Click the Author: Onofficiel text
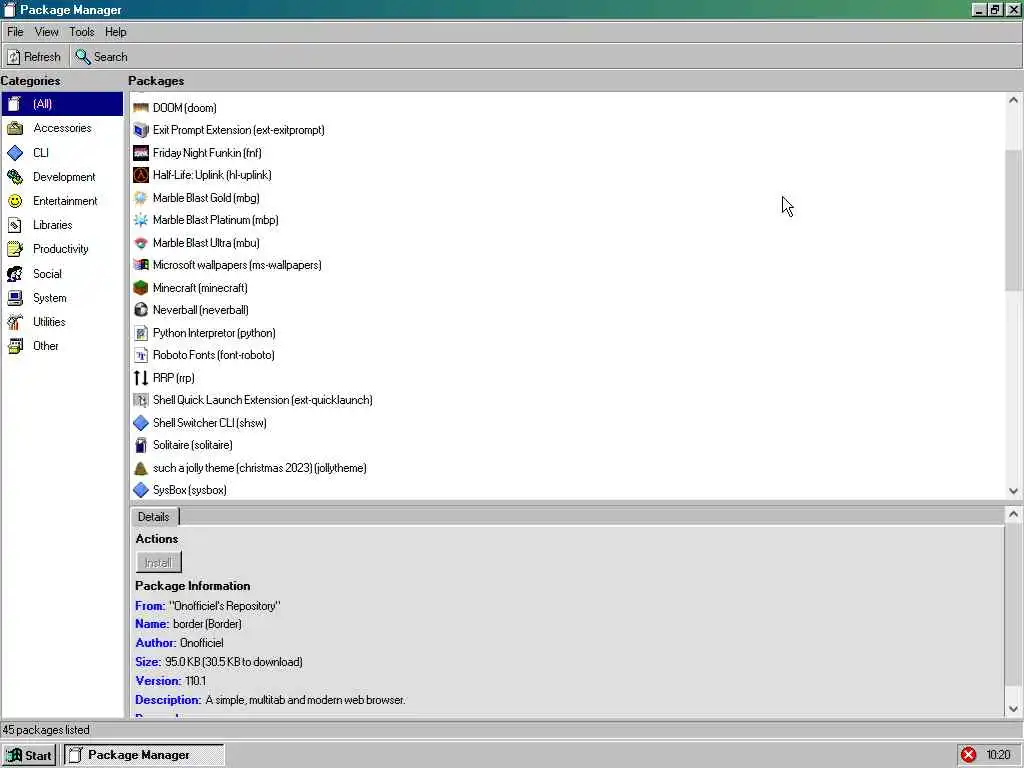This screenshot has height=768, width=1024. click(x=179, y=643)
